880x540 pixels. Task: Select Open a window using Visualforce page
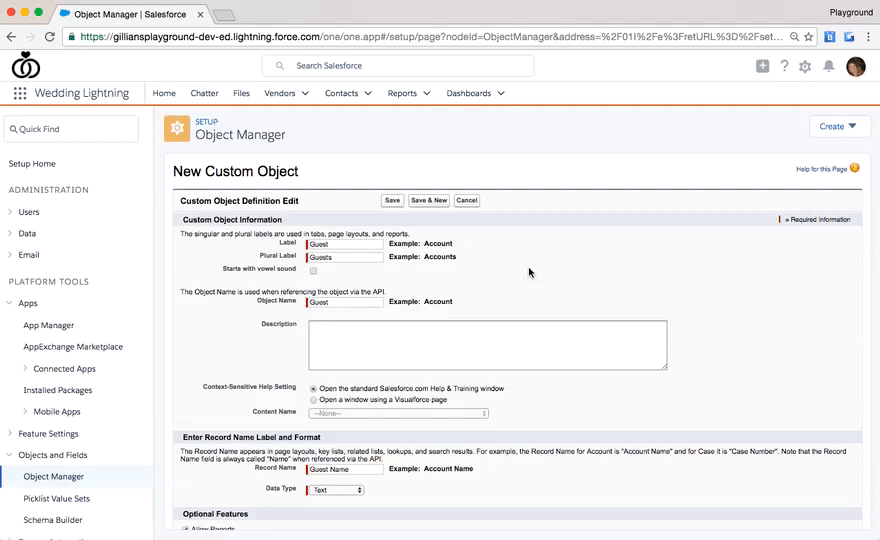pos(313,400)
